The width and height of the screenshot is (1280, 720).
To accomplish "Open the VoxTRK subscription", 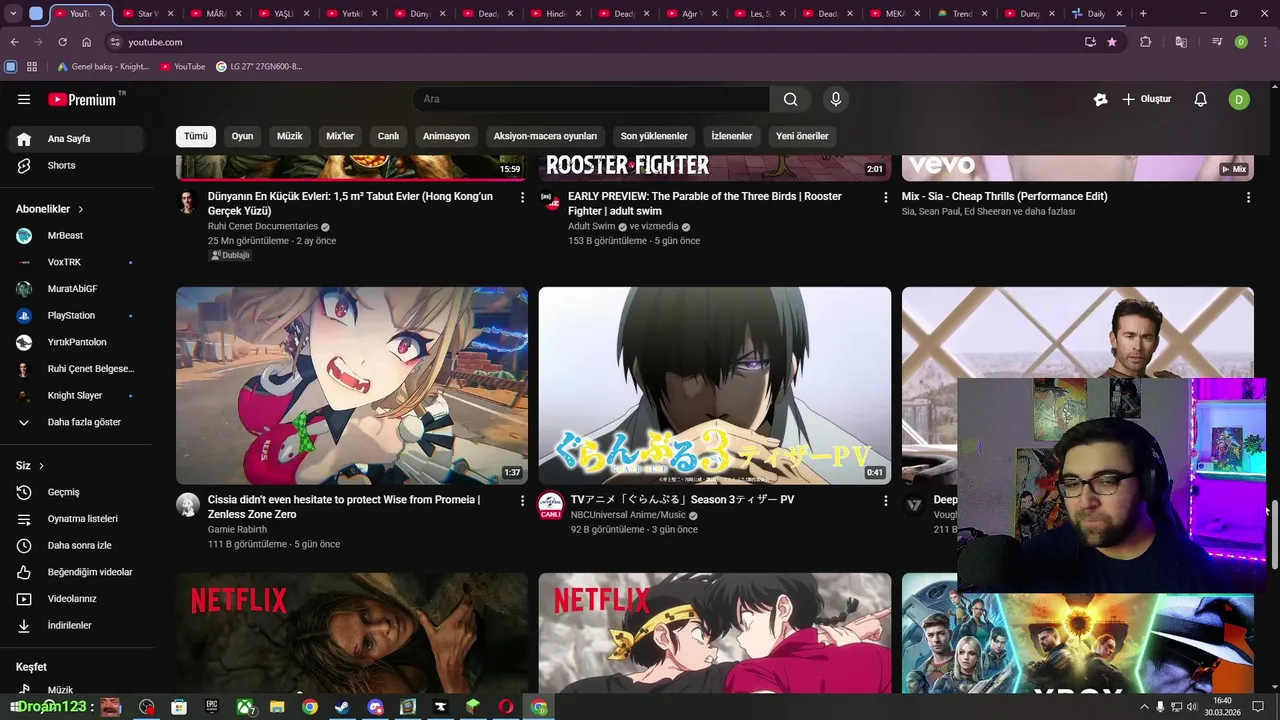I will [76, 262].
